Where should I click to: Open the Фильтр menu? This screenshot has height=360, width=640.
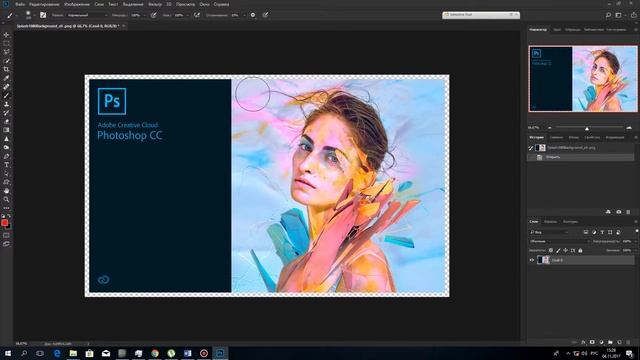tap(155, 4)
